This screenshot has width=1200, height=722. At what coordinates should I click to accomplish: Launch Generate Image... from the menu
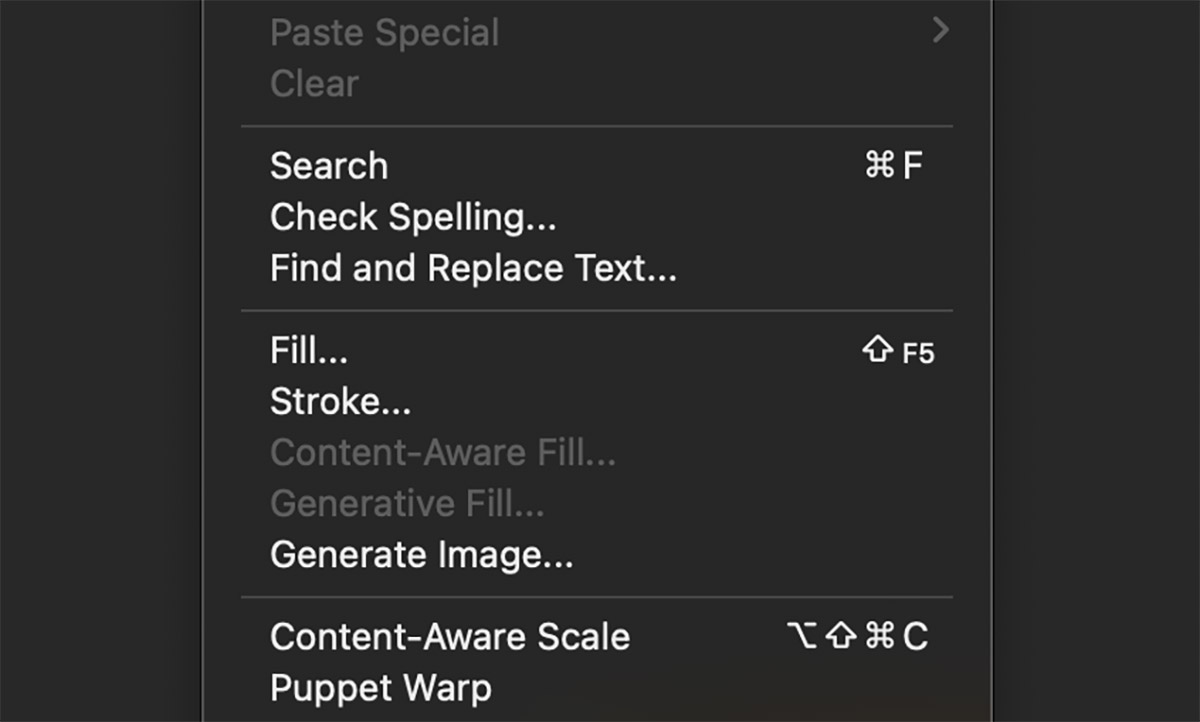[x=421, y=555]
